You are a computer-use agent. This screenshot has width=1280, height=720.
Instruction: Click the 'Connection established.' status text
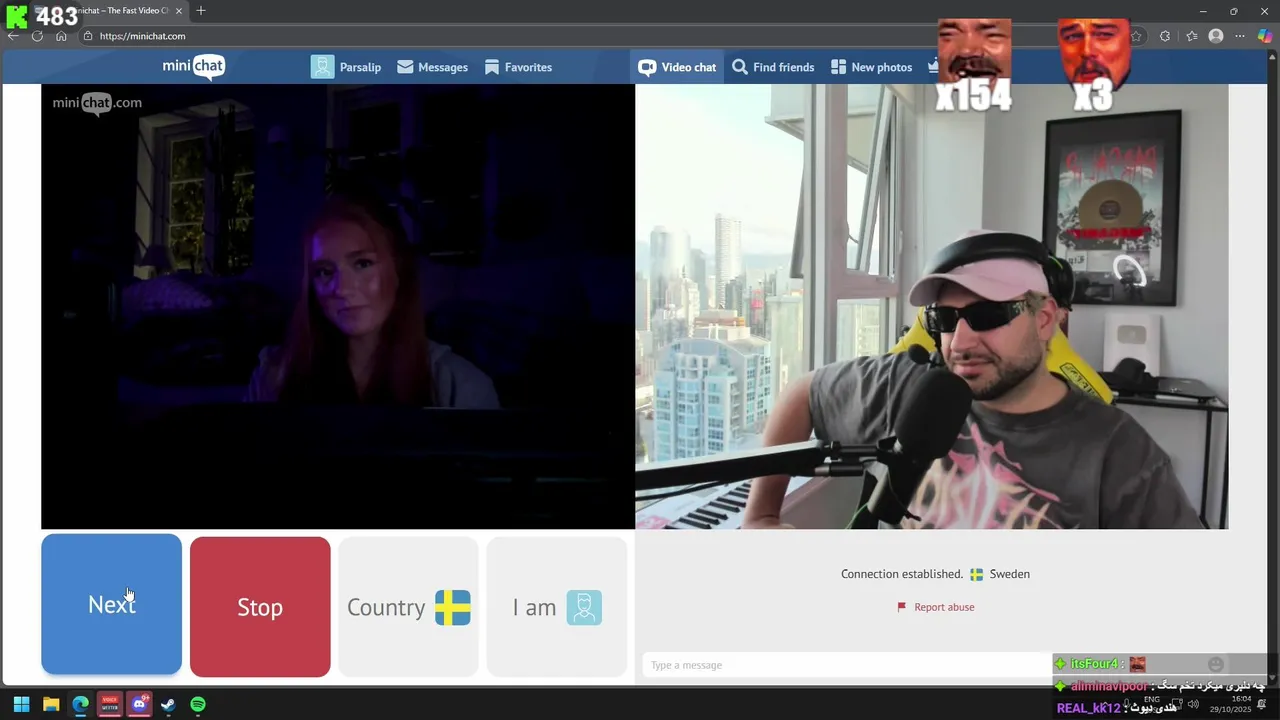(x=902, y=574)
